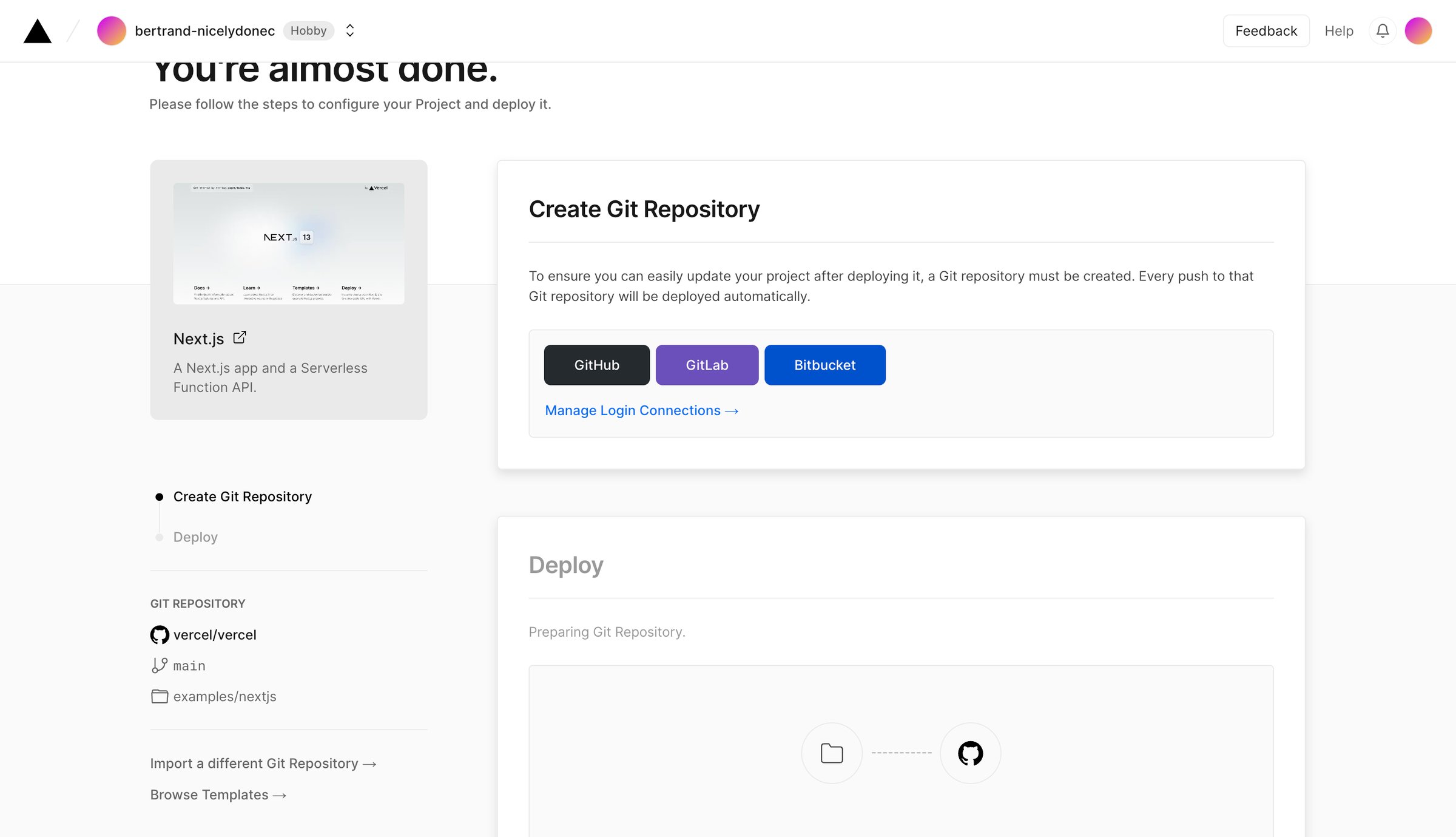The width and height of the screenshot is (1456, 837).
Task: Click the GitHub circle icon in Deploy card
Action: pos(971,753)
